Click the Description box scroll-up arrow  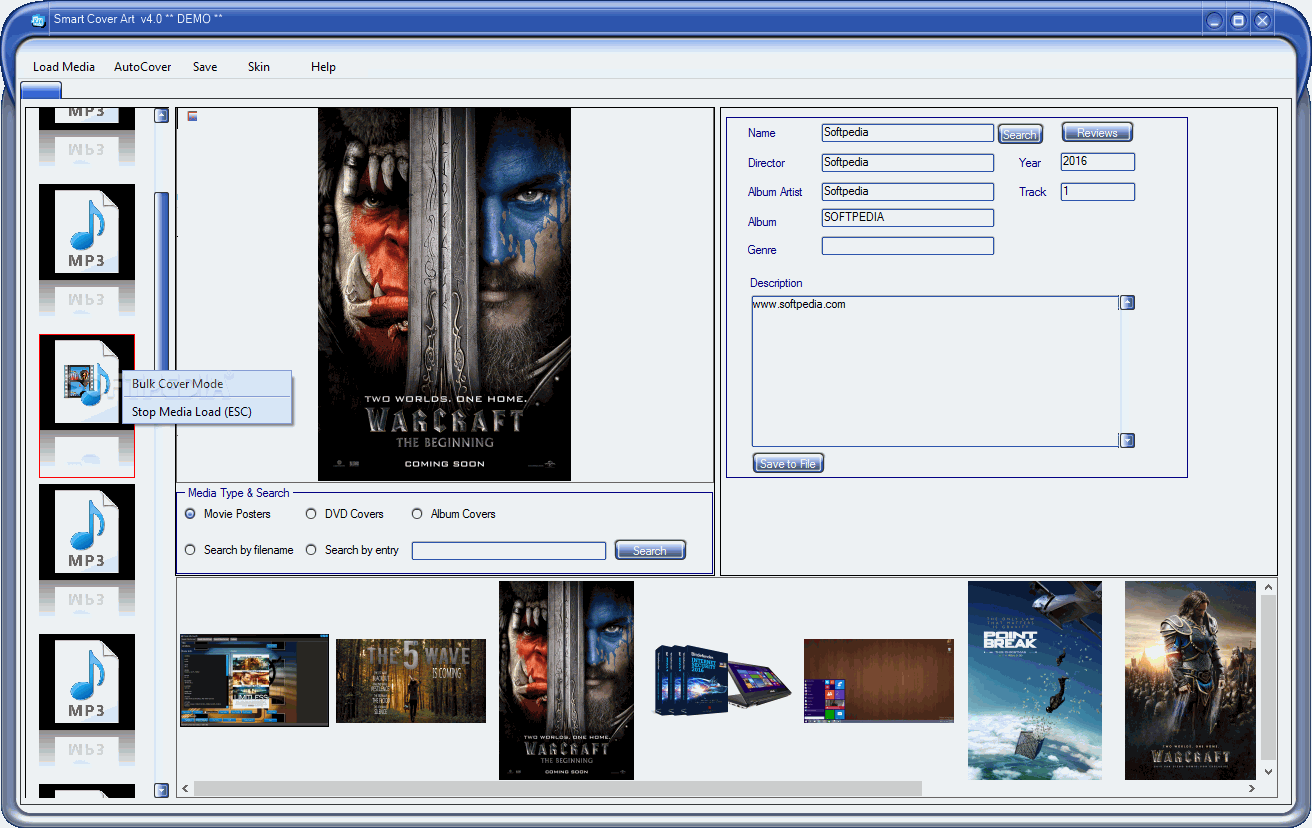click(x=1127, y=302)
